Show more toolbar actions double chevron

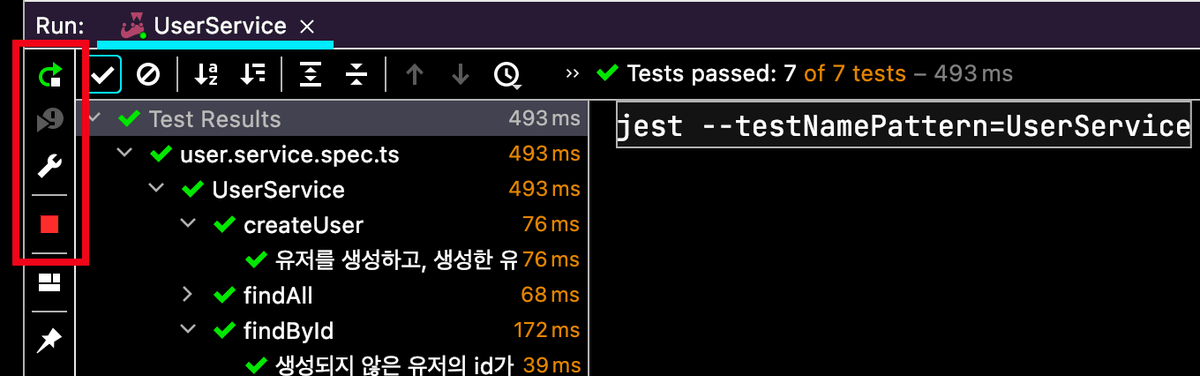click(572, 73)
